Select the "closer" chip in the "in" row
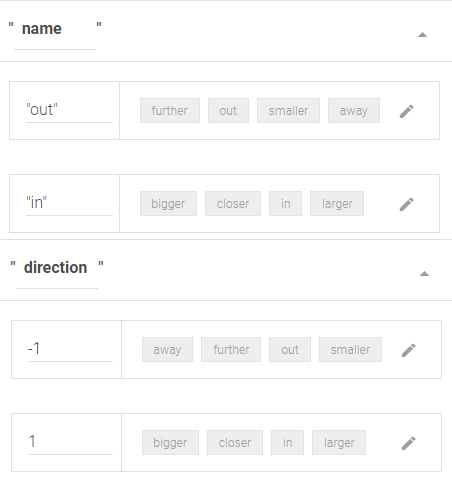 click(x=233, y=204)
